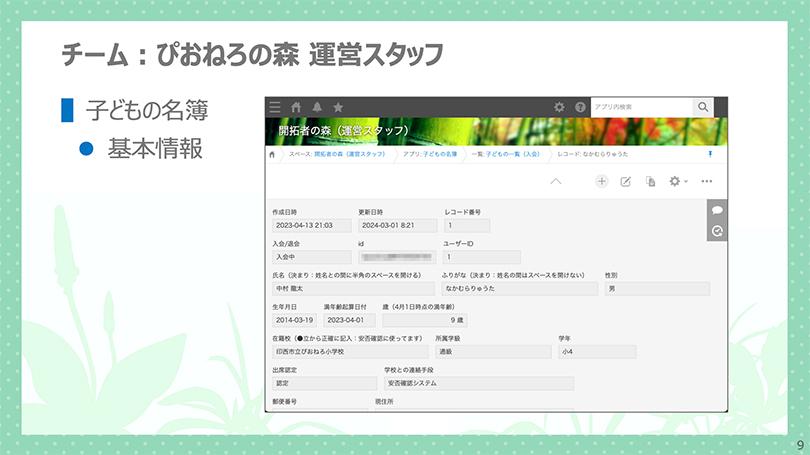Open the 子どもの一覧（入会）view link
Viewport: 810px width, 455px height.
[x=513, y=156]
